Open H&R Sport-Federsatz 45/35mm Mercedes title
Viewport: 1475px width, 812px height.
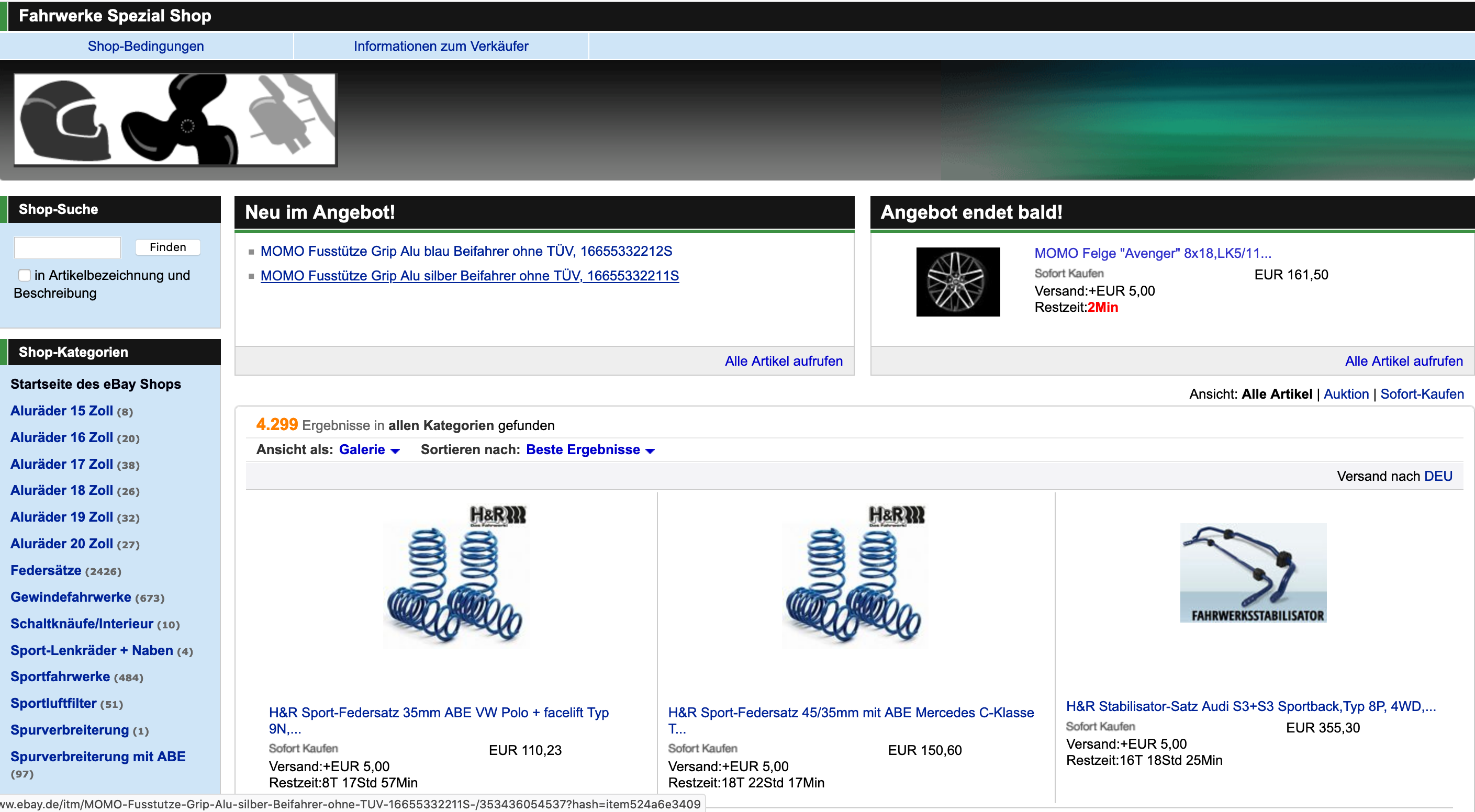(x=851, y=720)
